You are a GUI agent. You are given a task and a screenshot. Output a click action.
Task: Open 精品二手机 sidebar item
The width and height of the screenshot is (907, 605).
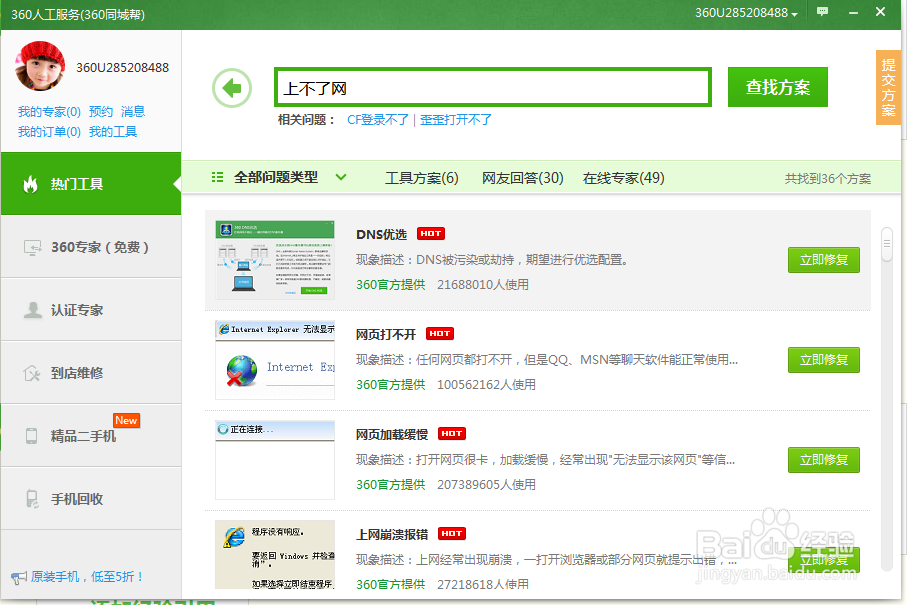91,436
